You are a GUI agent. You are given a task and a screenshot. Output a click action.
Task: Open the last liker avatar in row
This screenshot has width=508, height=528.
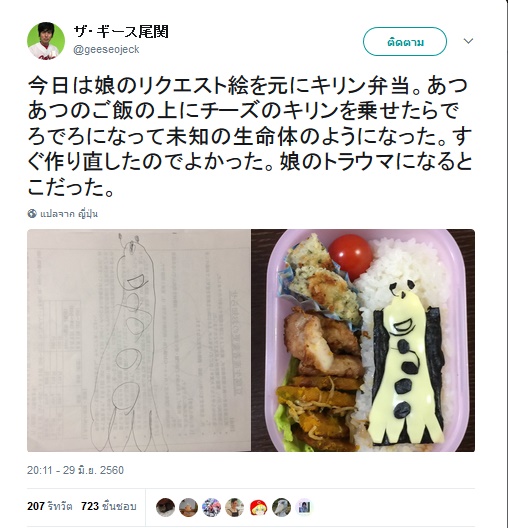point(305,507)
